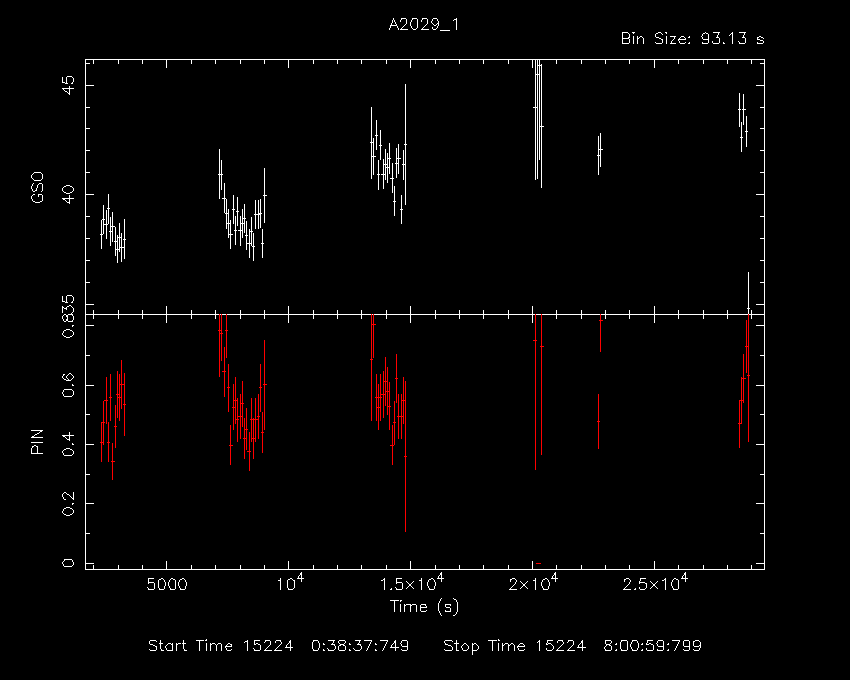Click the PIN axis value 0.2
This screenshot has height=680, width=850.
click(x=68, y=503)
